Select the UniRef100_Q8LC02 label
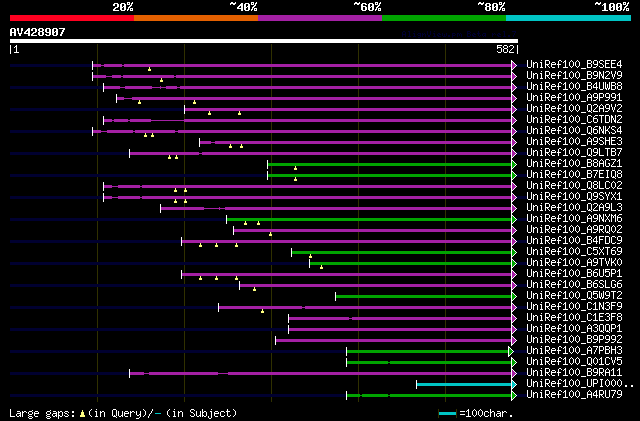 point(574,186)
